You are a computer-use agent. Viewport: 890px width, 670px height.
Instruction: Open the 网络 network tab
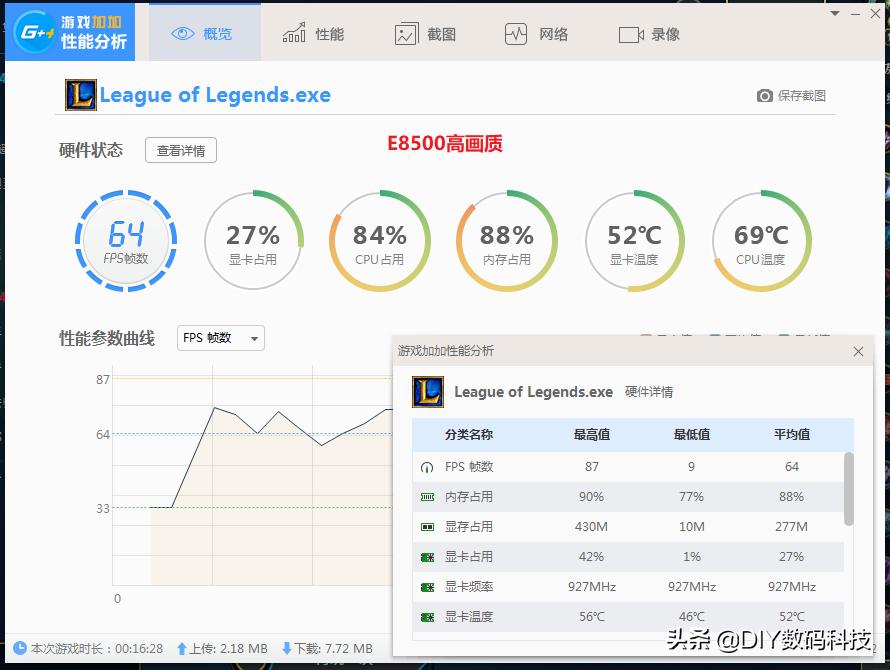point(536,32)
